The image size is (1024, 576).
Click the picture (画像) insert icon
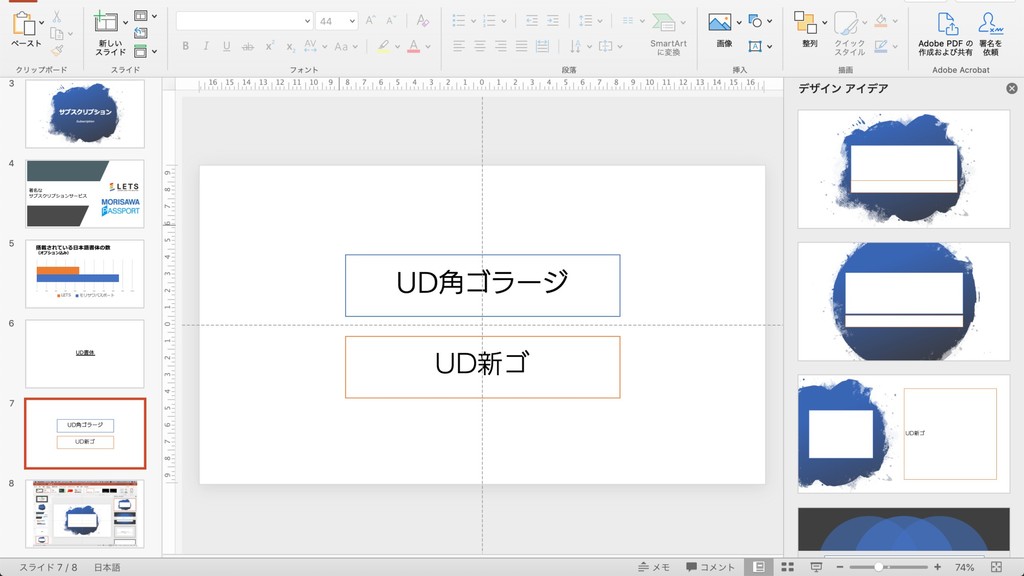point(719,23)
